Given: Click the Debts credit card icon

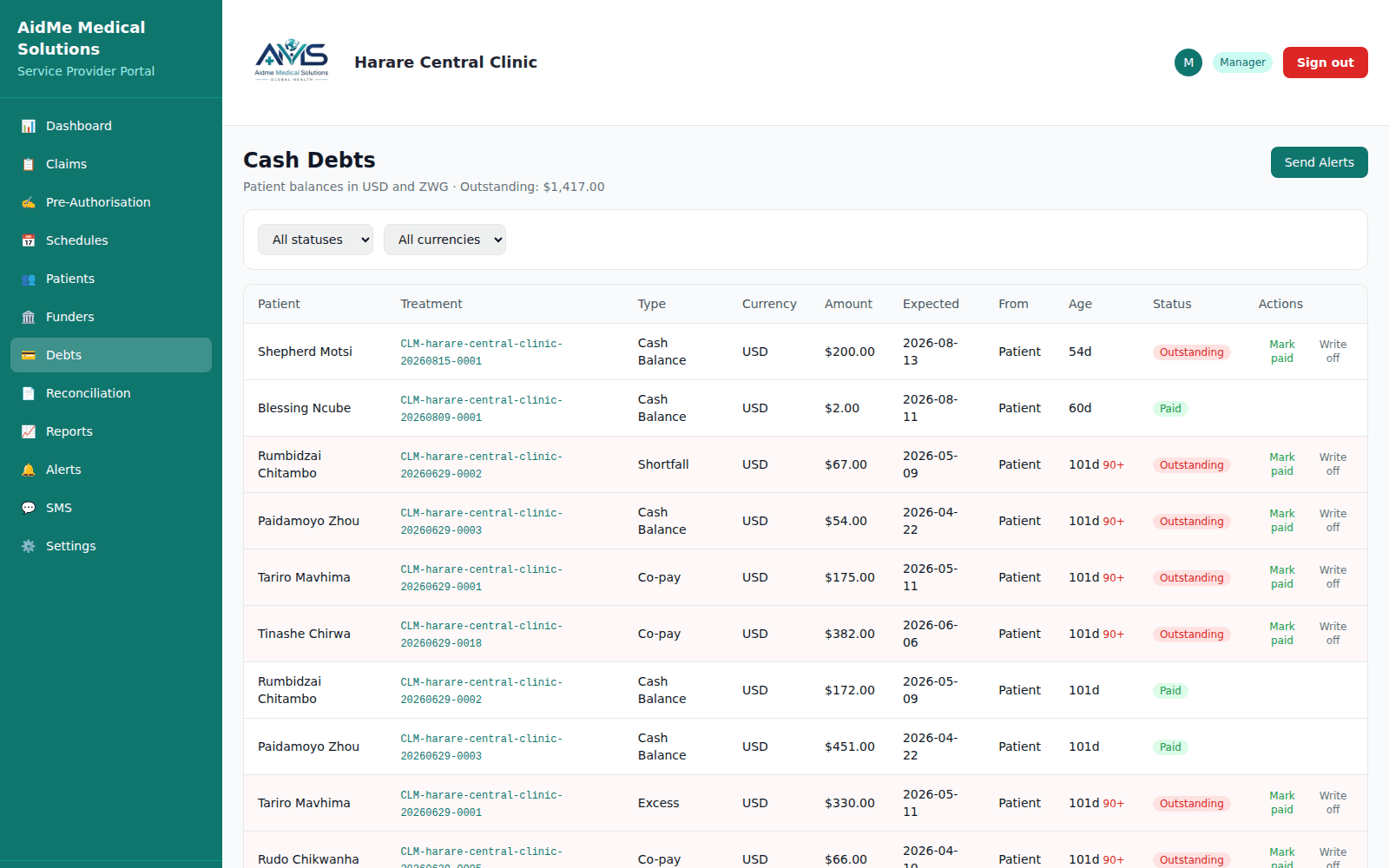Looking at the screenshot, I should coord(29,355).
